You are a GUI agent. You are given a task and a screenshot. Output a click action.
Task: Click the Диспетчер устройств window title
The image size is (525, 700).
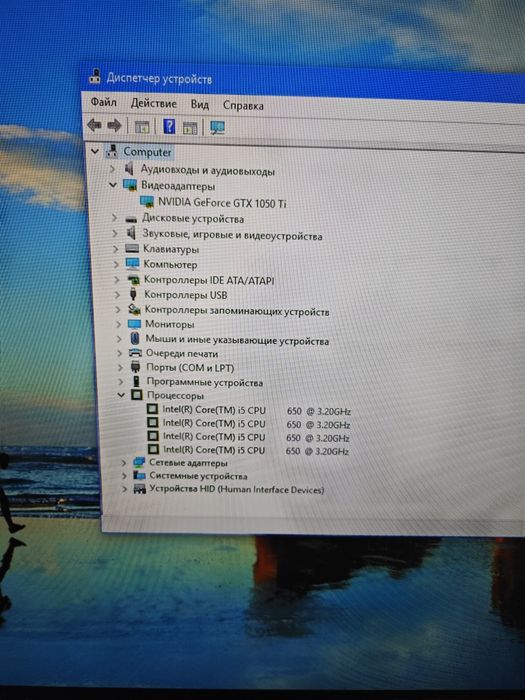point(159,79)
